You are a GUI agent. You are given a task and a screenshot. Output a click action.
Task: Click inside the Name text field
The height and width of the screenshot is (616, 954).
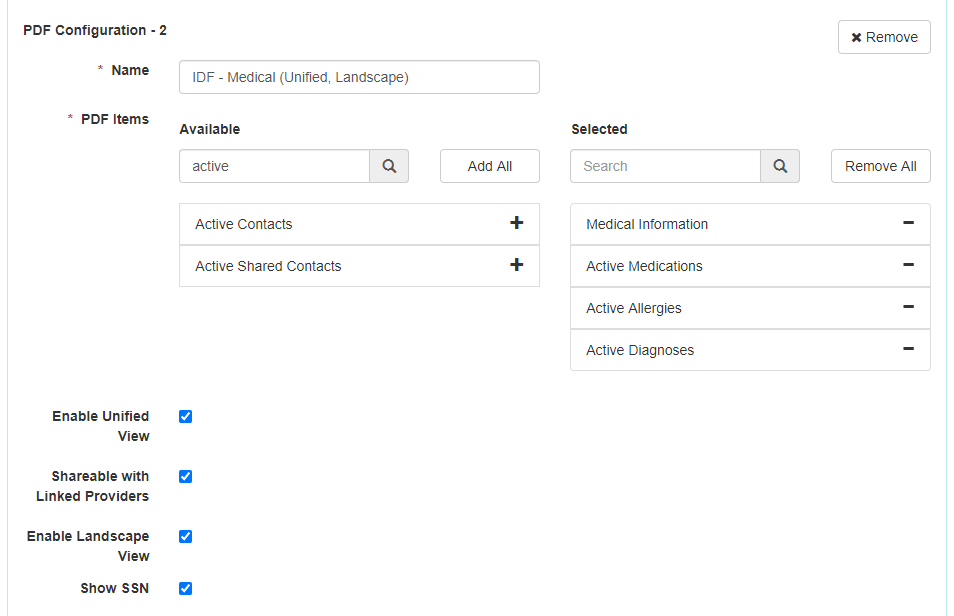358,77
